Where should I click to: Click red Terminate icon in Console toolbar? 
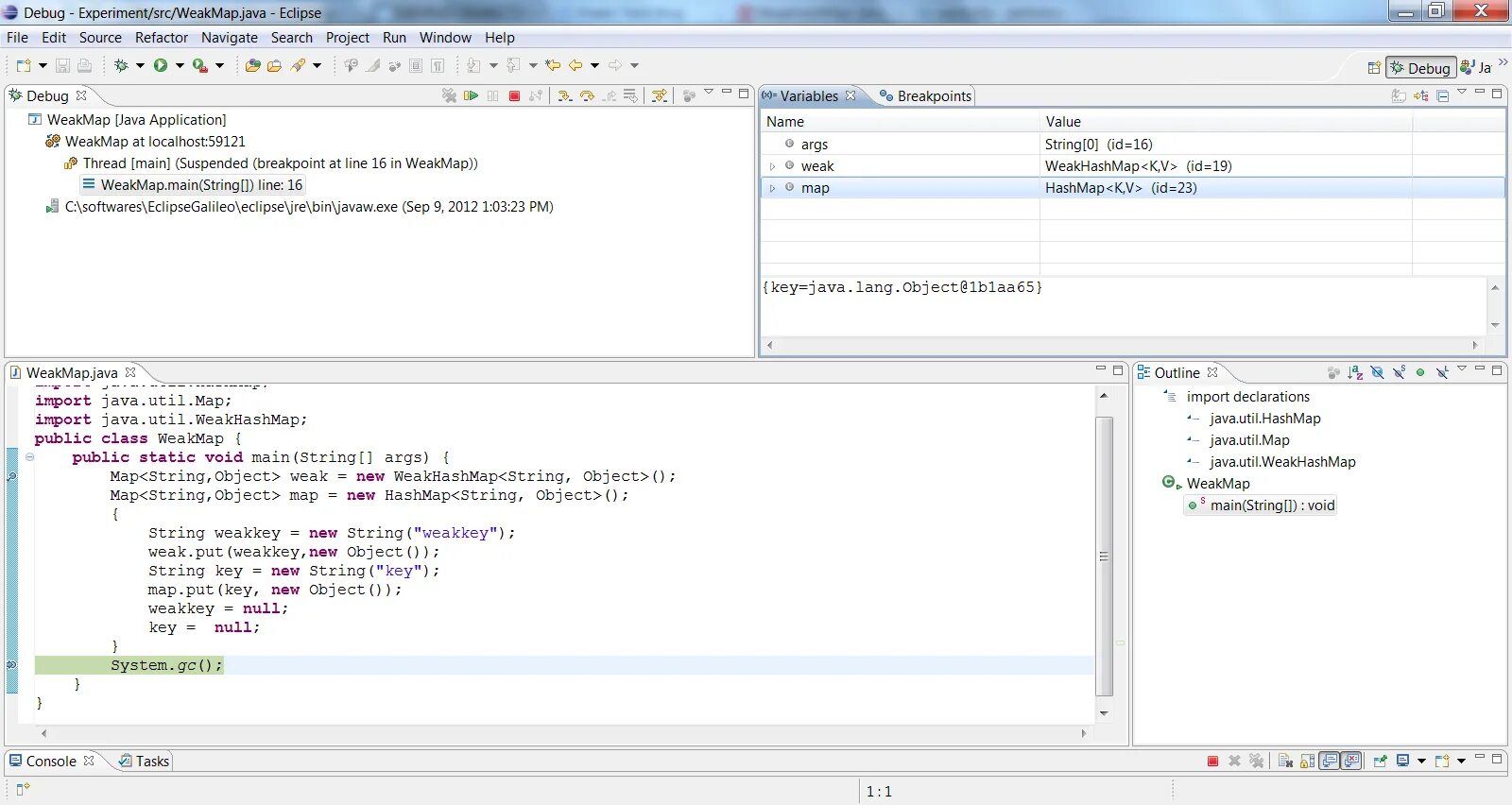pos(1212,761)
